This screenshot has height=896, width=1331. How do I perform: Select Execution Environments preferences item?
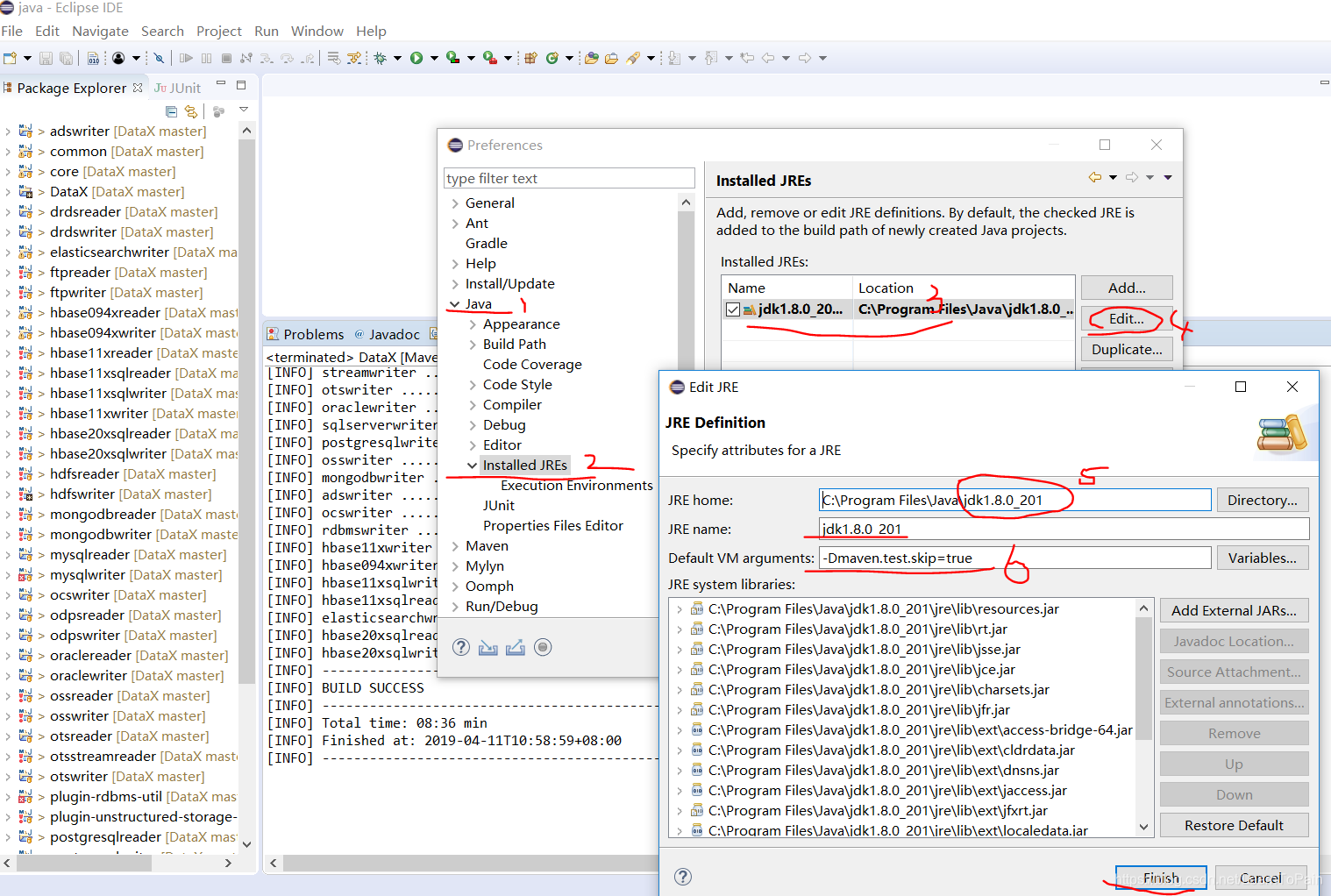point(576,486)
